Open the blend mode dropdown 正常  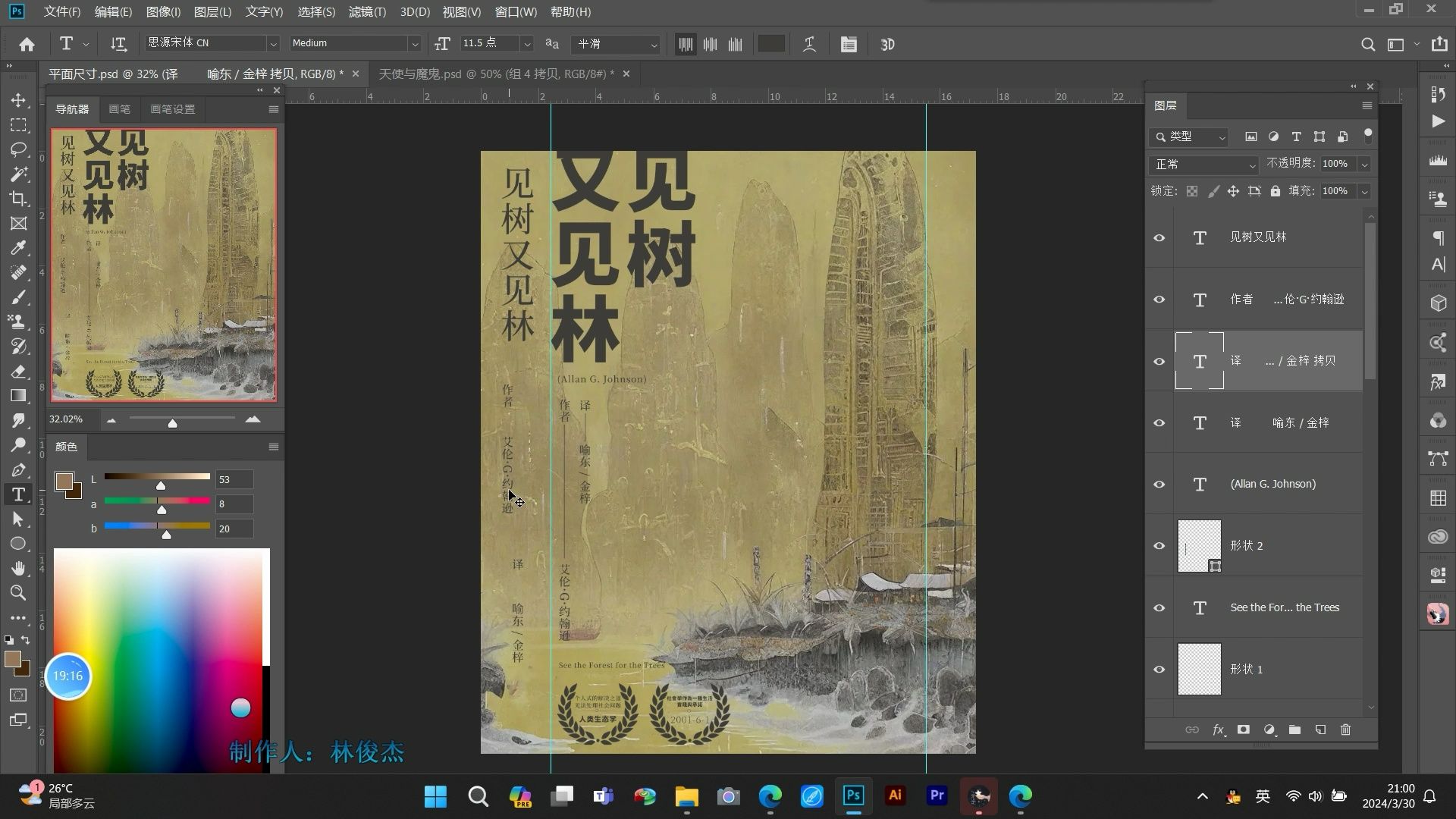point(1203,164)
